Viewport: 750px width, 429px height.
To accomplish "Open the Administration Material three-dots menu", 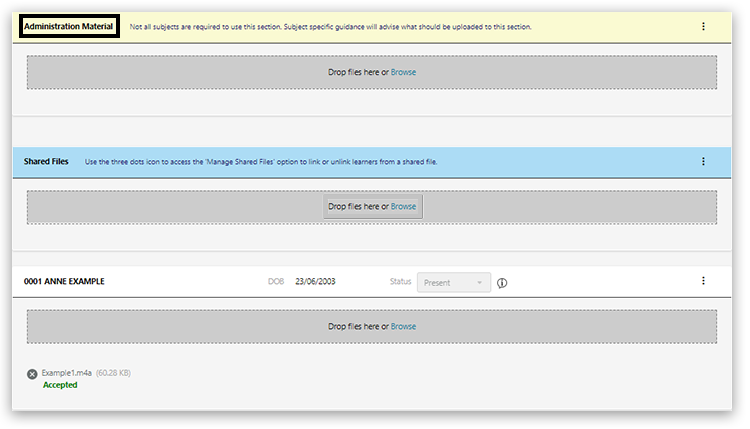I will [x=703, y=27].
